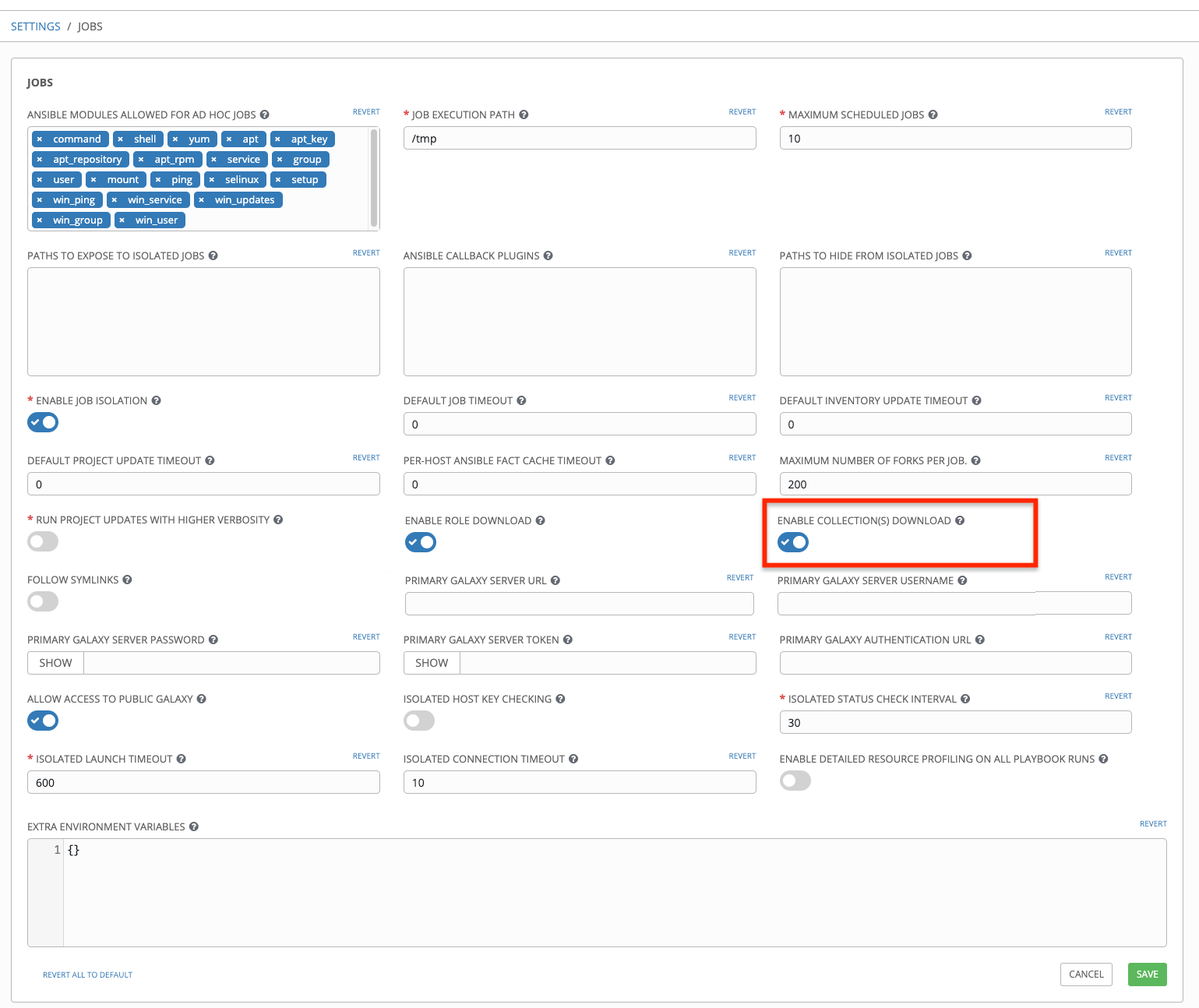The width and height of the screenshot is (1199, 1008).
Task: Open help for Primary Galaxy Server Token
Action: (x=568, y=640)
